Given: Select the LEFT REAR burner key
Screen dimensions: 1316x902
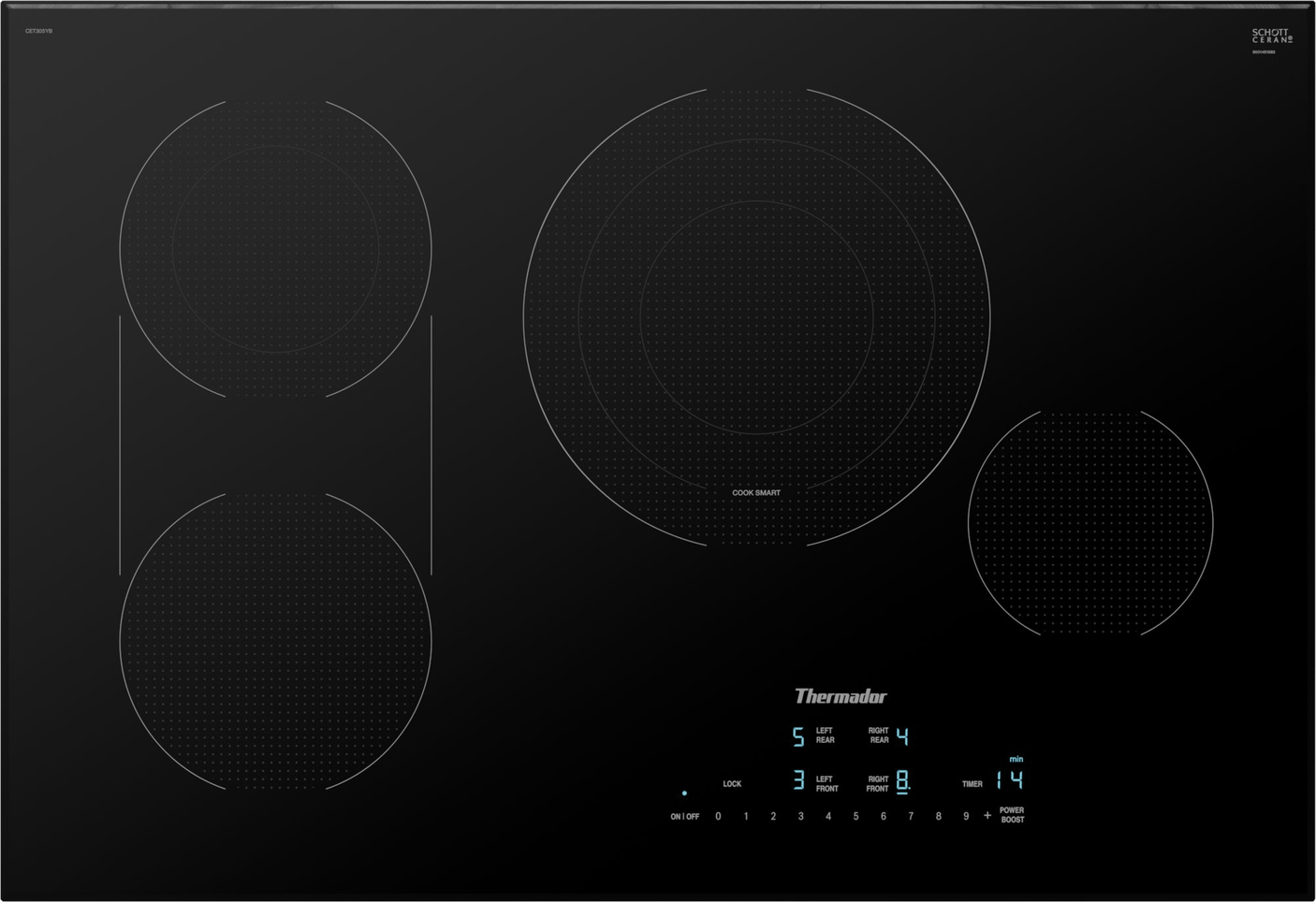Looking at the screenshot, I should click(x=825, y=735).
